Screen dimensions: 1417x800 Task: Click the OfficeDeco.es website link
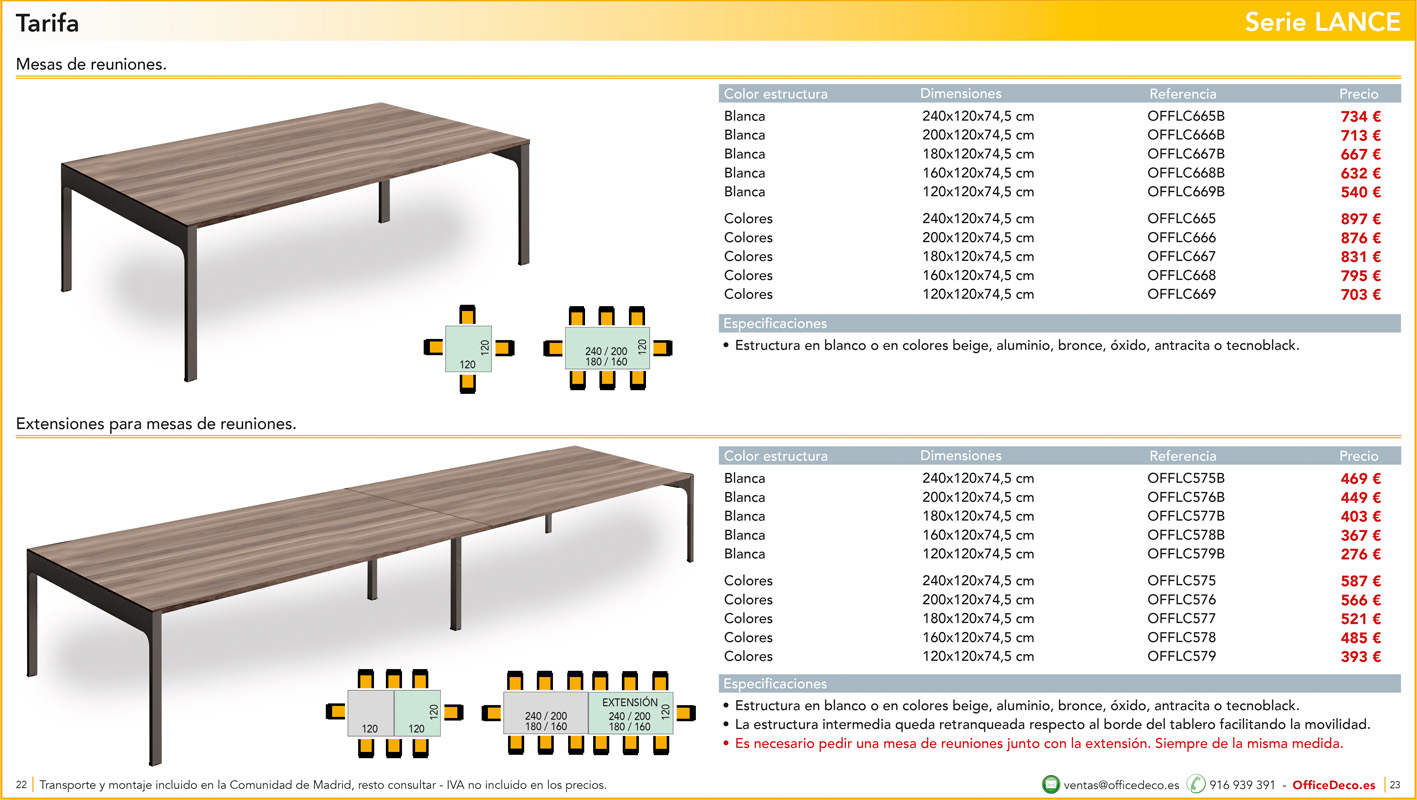pyautogui.click(x=1334, y=785)
